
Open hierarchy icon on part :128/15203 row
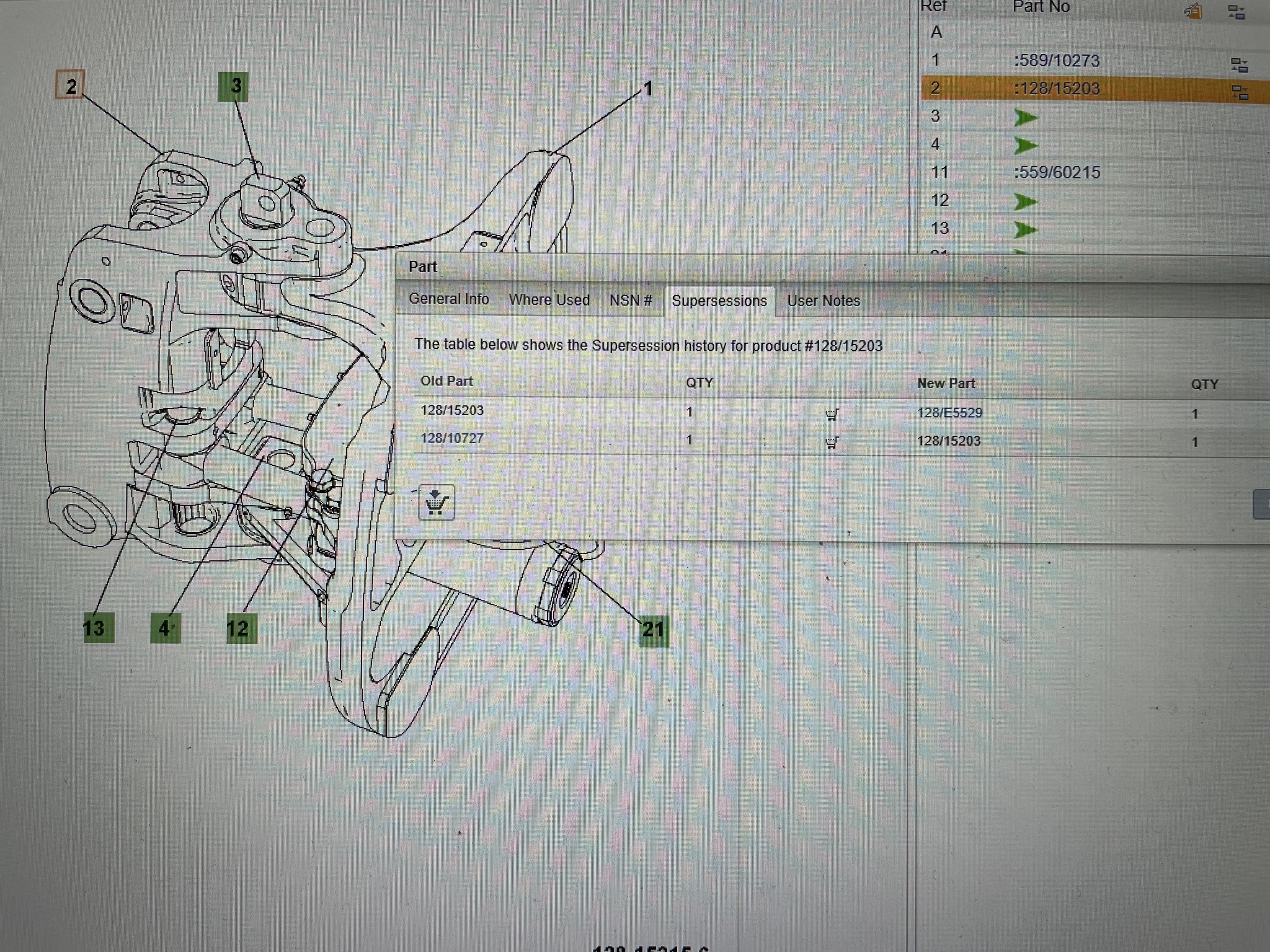1240,93
